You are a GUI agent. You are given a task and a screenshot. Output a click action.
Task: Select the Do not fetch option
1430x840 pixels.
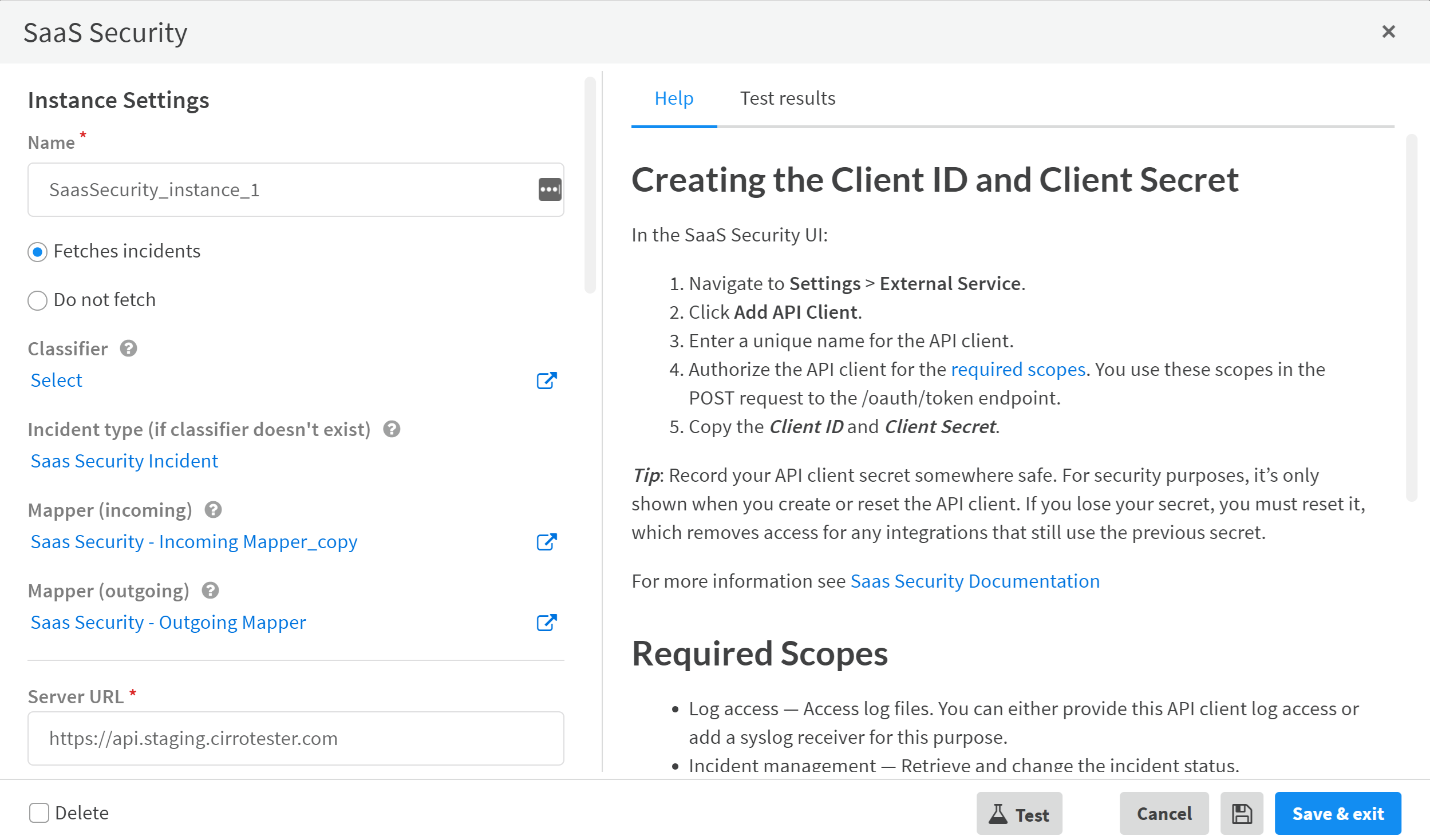coord(38,300)
